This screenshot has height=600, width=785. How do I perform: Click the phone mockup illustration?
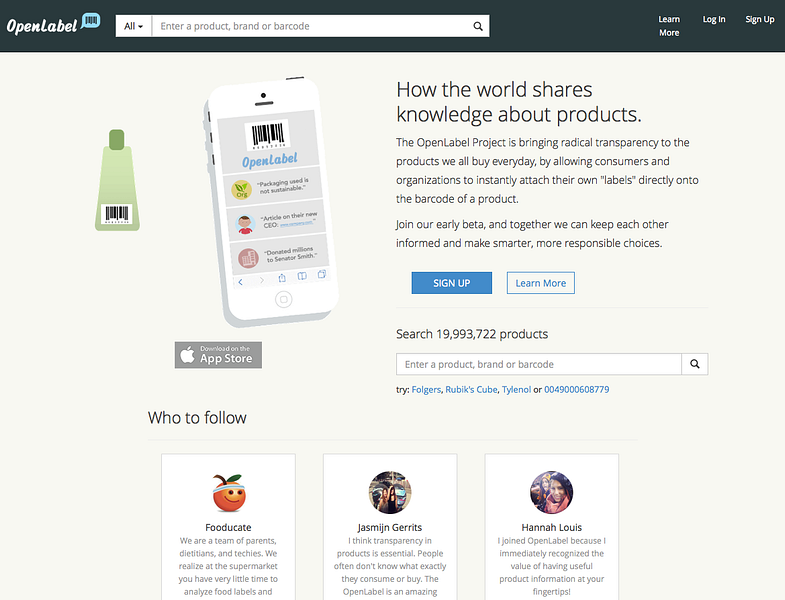[271, 201]
